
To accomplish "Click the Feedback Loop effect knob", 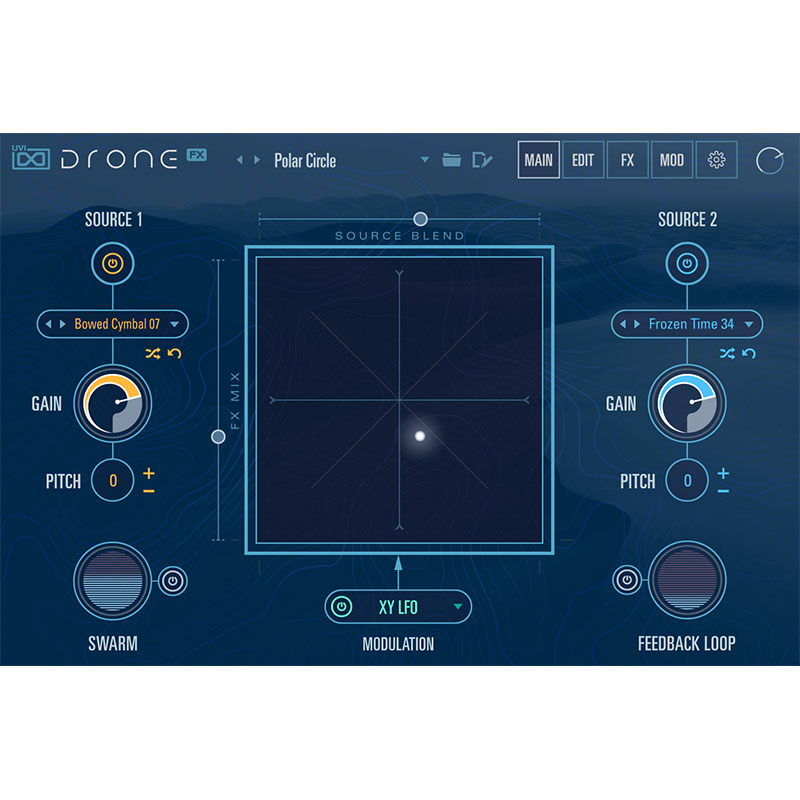I will coord(687,580).
